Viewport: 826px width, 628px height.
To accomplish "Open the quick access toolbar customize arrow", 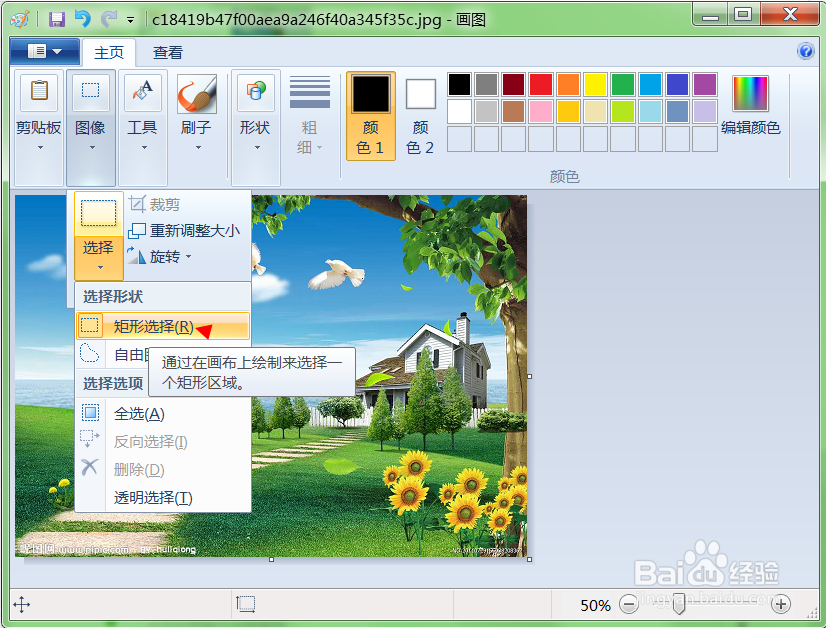I will [130, 21].
